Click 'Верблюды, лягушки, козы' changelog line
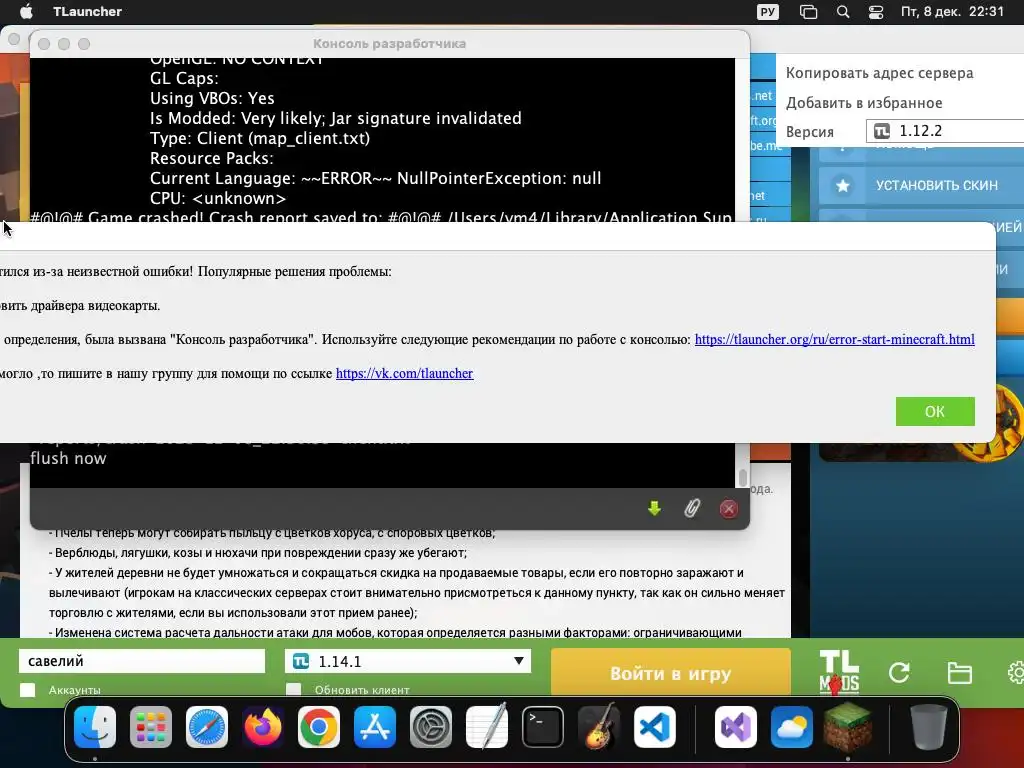The height and width of the screenshot is (768, 1024). pyautogui.click(x=258, y=553)
